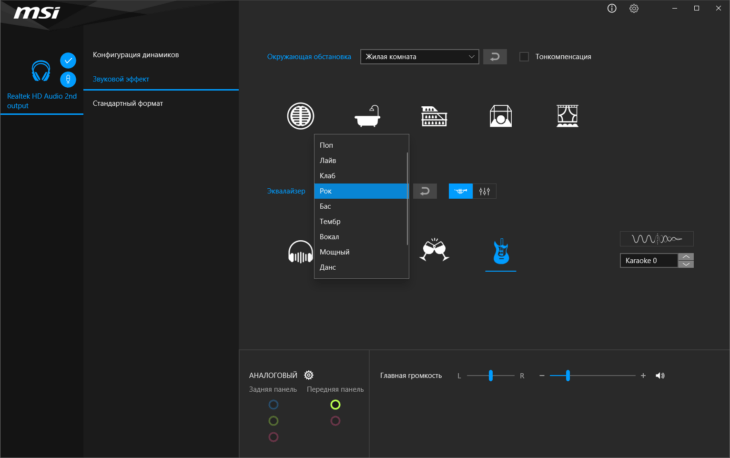The image size is (730, 458).
Task: Reset the environment with the return button
Action: click(x=495, y=57)
